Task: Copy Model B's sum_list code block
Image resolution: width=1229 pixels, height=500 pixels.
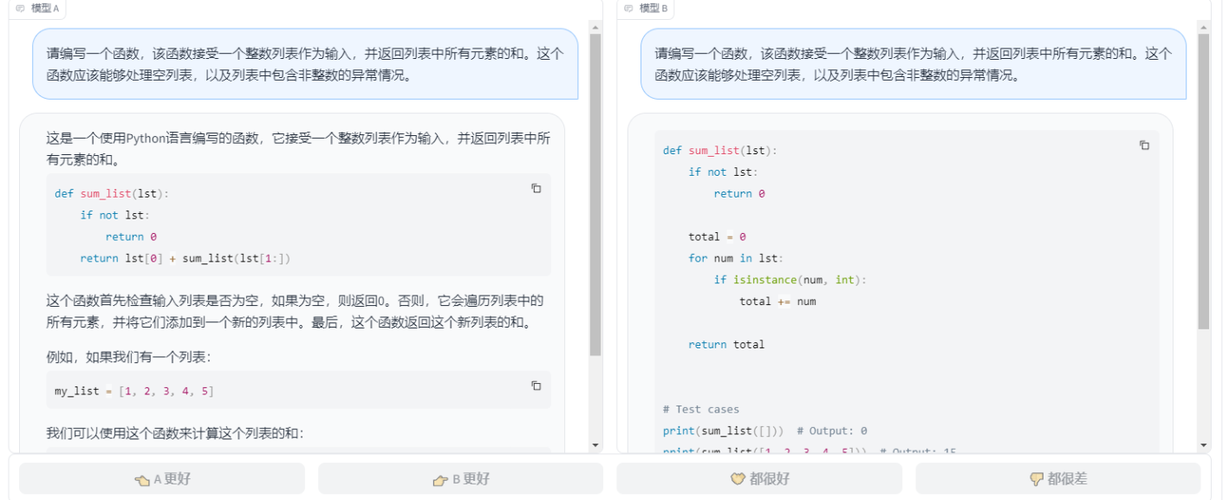Action: coord(1144,145)
